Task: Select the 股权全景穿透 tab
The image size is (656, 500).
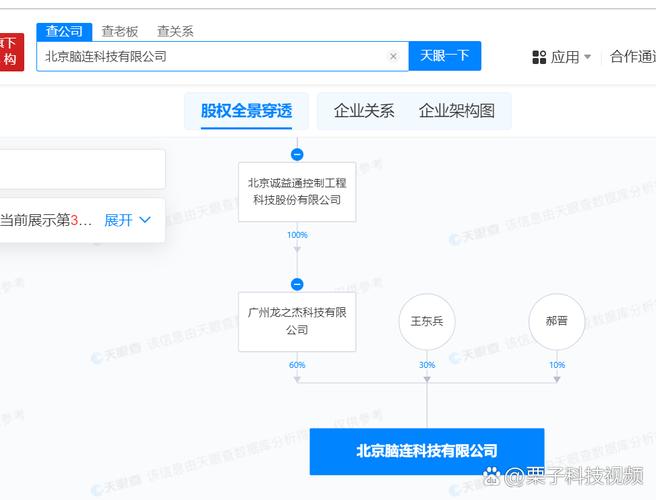Action: point(246,111)
